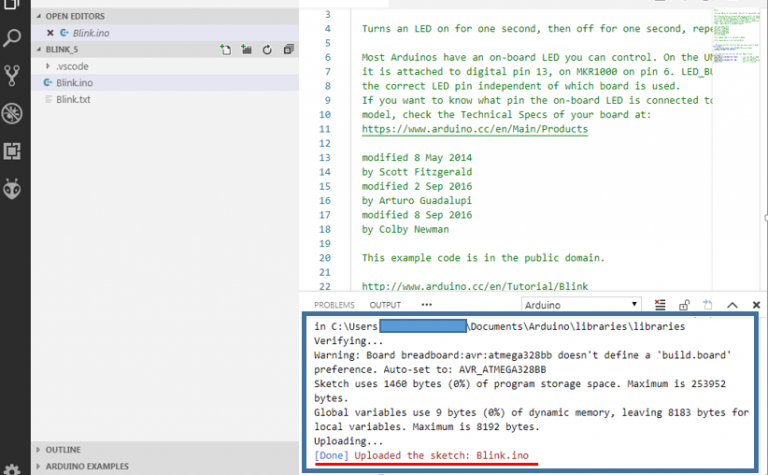The image size is (768, 475).
Task: Refresh the explorer file tree
Action: point(267,49)
